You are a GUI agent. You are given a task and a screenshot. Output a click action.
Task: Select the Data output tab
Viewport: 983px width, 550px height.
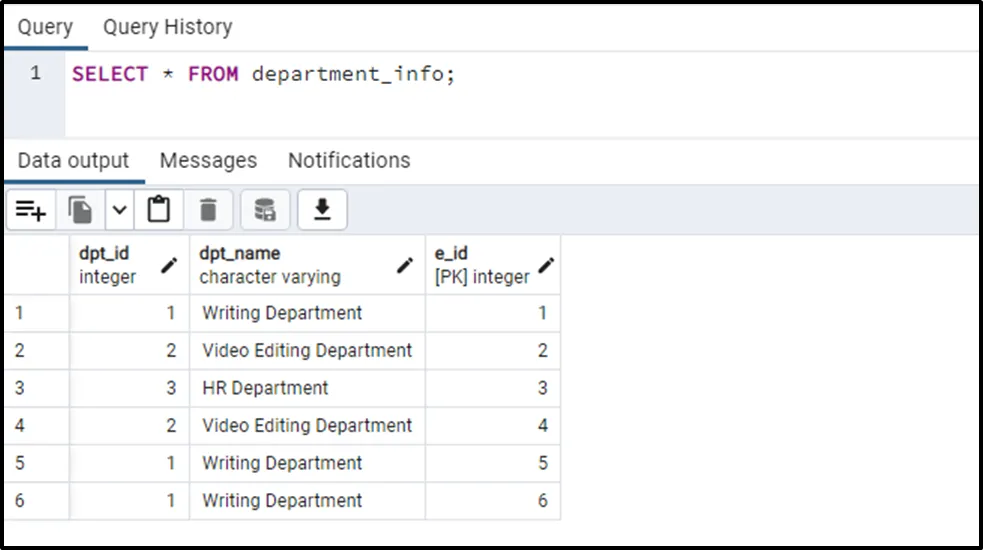(73, 160)
